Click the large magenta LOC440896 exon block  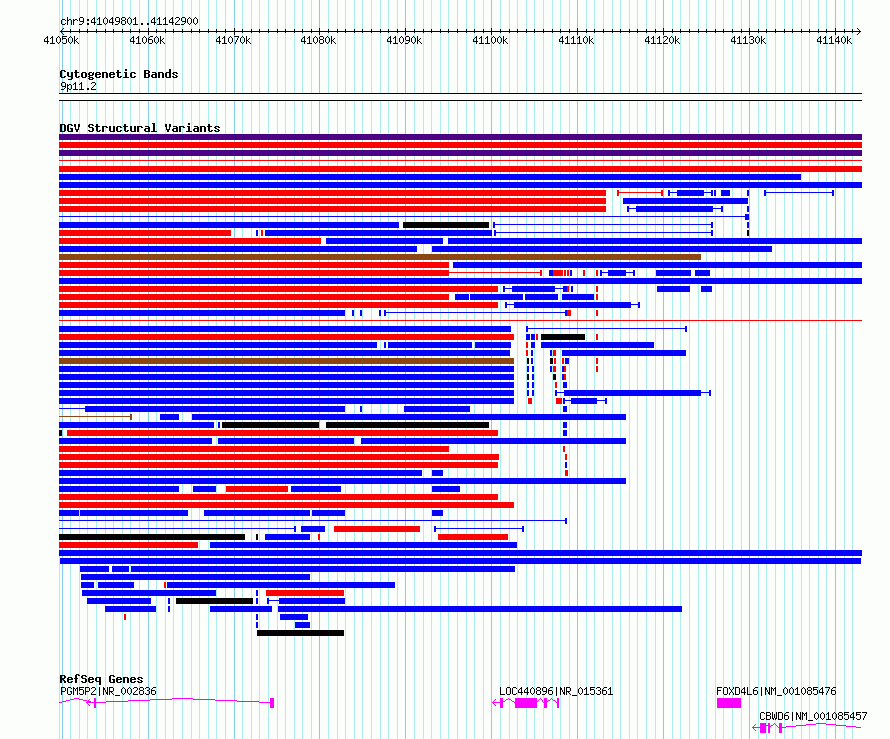tap(526, 703)
